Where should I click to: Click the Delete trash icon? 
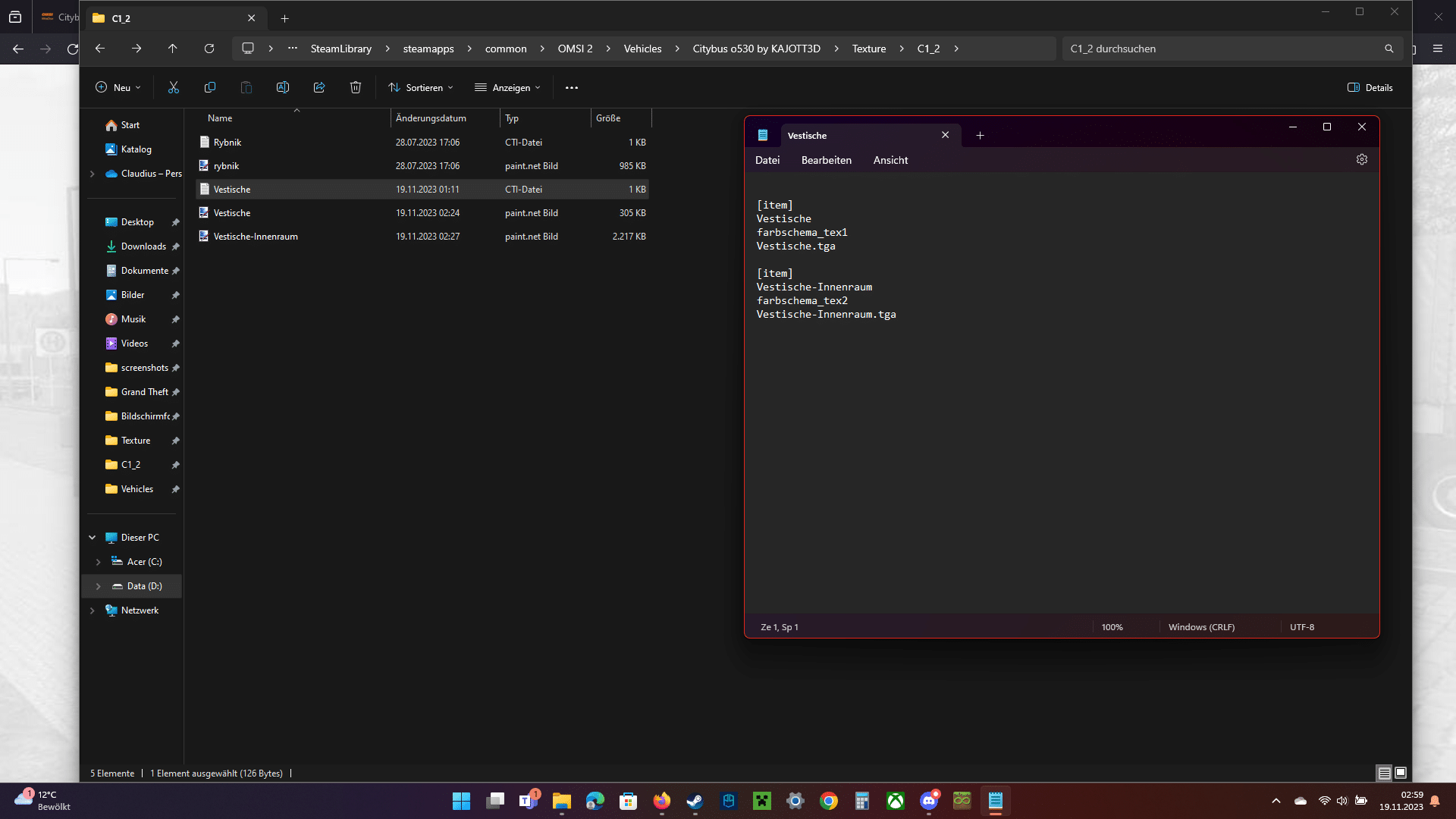point(356,88)
